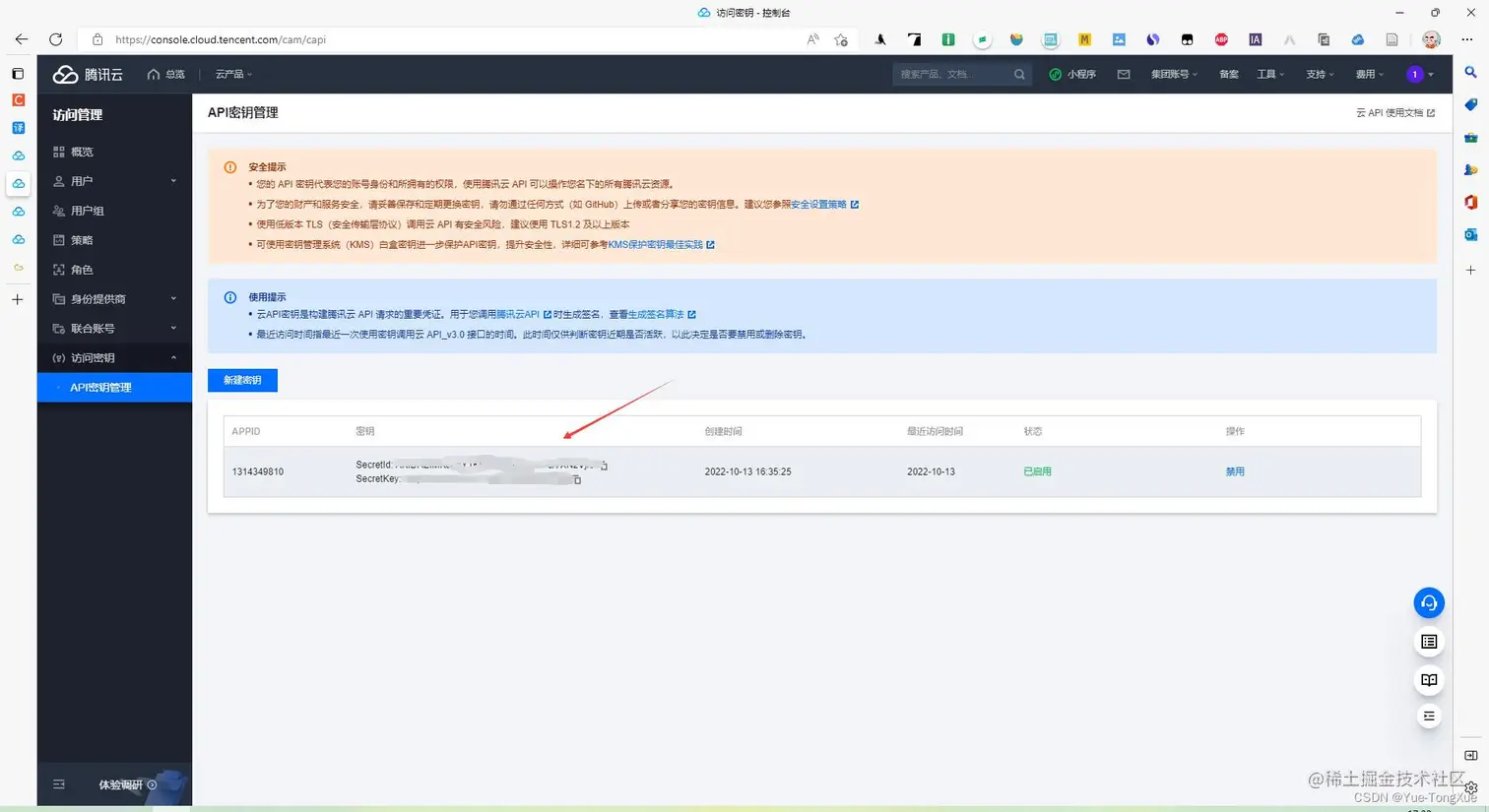Image resolution: width=1489 pixels, height=812 pixels.
Task: Expand the 集团账号 dropdown
Action: click(x=1174, y=75)
